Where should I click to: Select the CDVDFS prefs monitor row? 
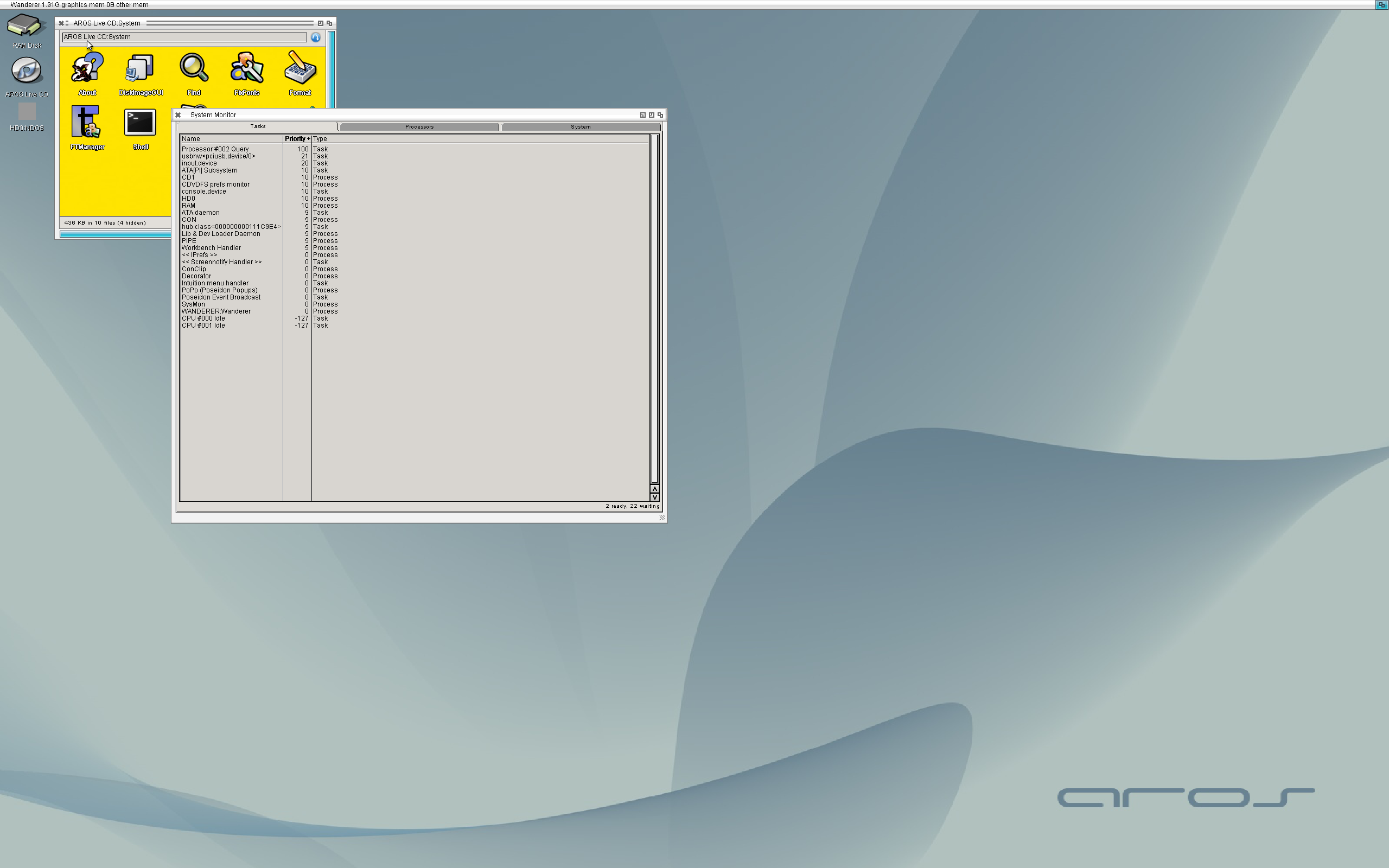(x=415, y=185)
